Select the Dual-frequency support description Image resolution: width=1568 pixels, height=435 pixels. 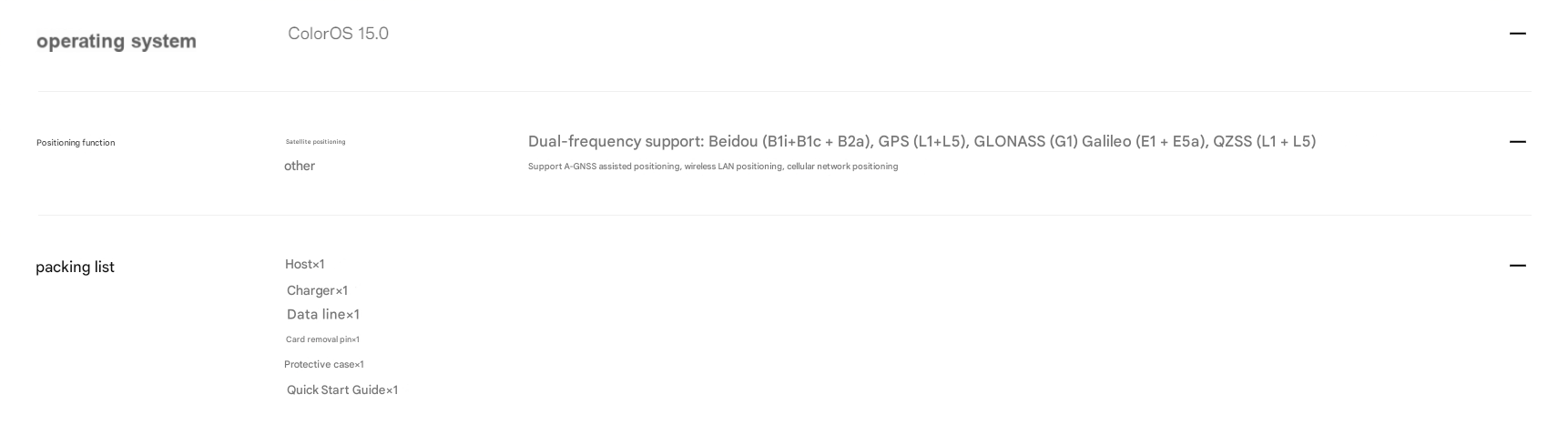point(921,141)
